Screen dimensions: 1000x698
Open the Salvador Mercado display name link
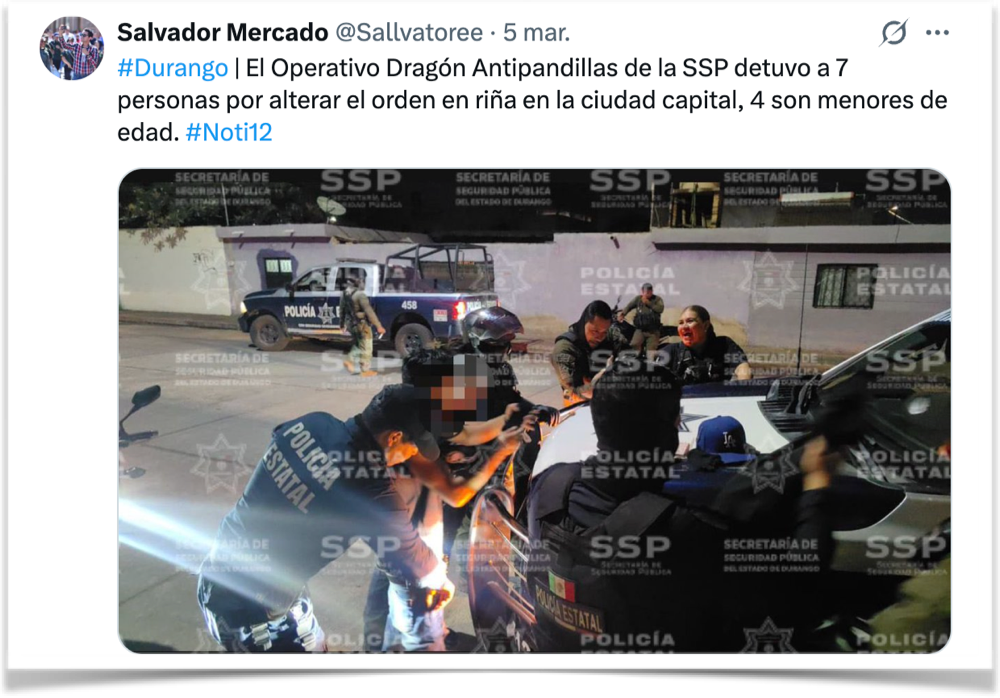tap(223, 32)
